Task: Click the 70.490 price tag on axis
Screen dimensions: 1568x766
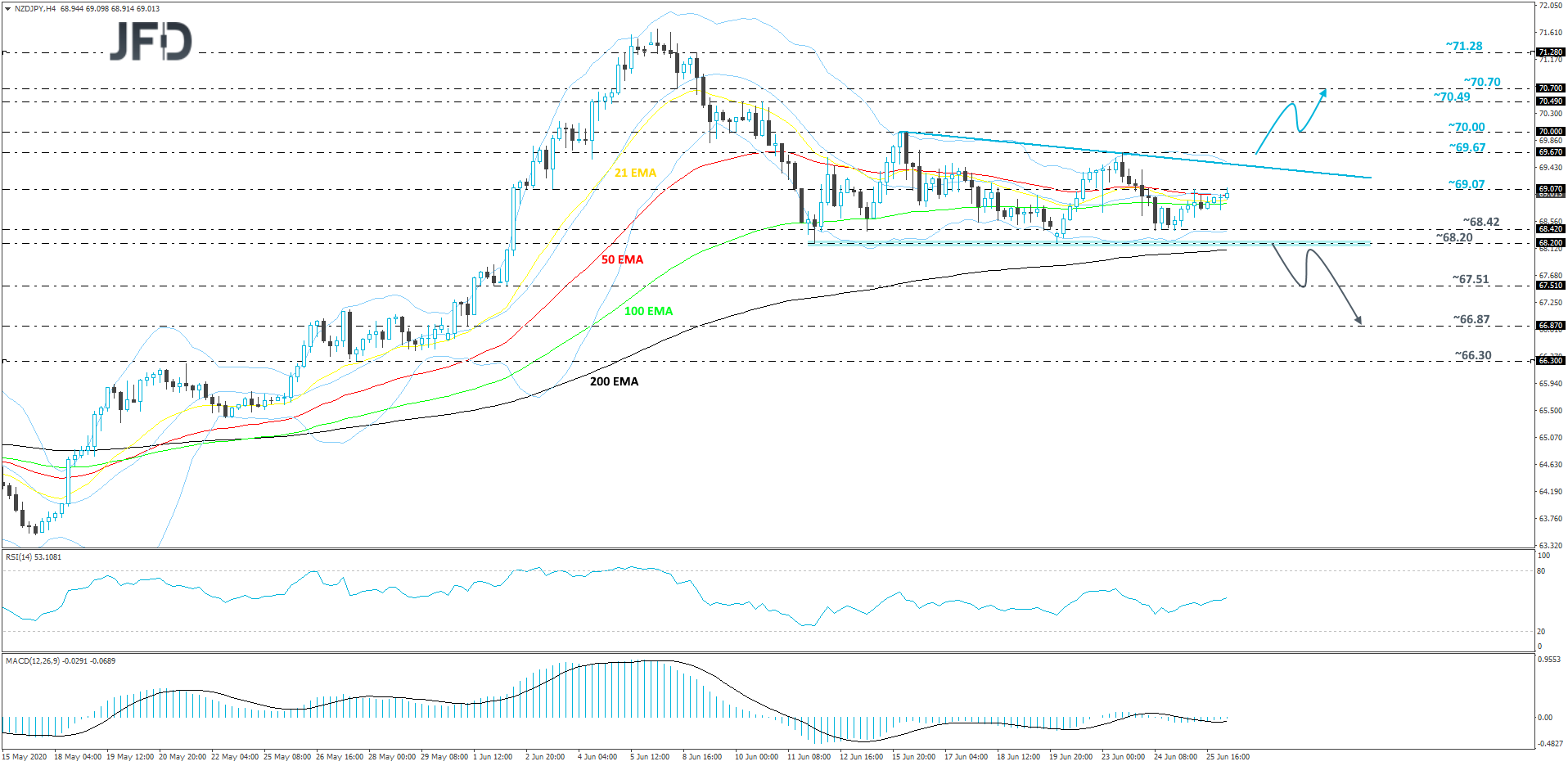Action: tap(1550, 101)
